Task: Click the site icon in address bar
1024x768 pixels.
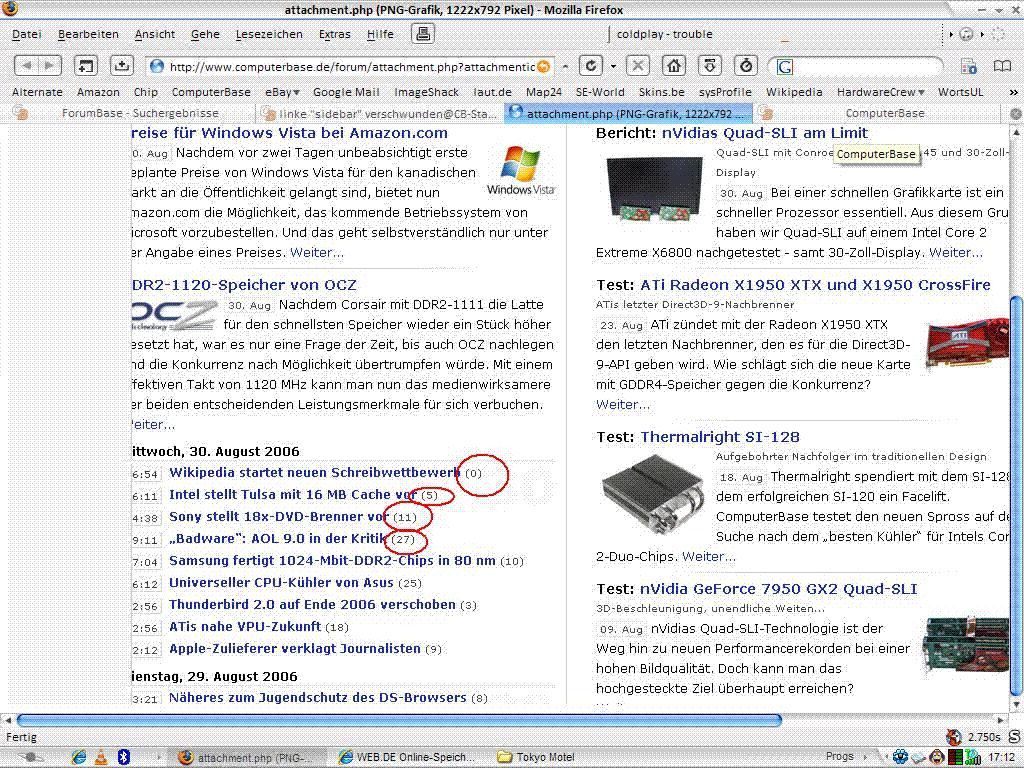Action: pyautogui.click(x=156, y=67)
